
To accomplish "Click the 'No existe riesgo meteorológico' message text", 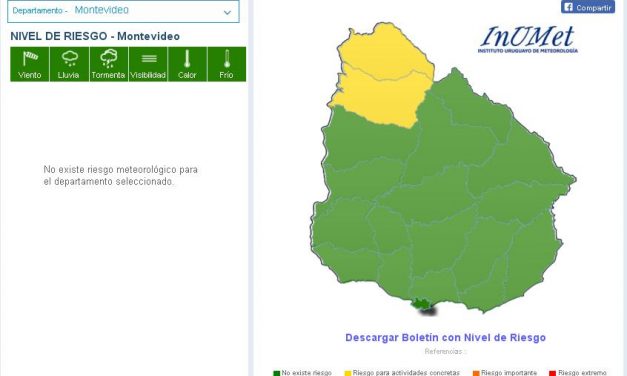I will click(120, 175).
